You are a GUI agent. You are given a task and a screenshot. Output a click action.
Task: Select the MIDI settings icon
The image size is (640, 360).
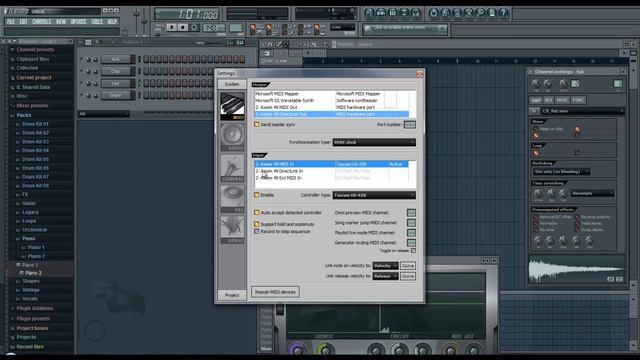click(x=232, y=106)
